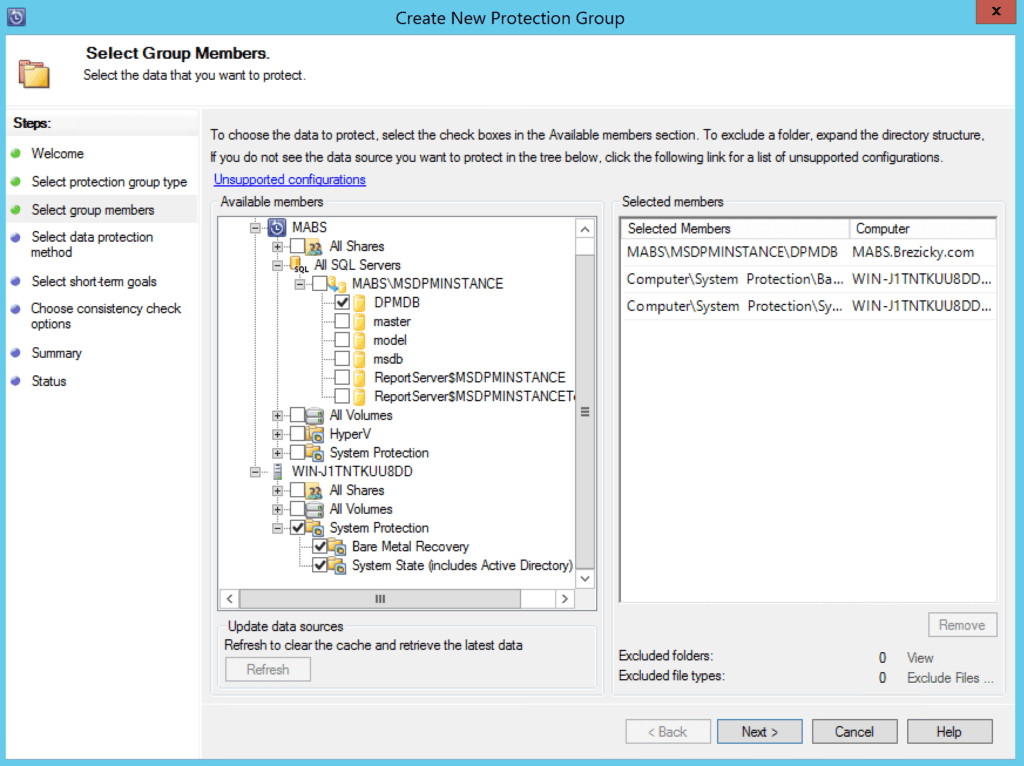Select the MABS\MSDPMINSTANCE\DPMDB row in Selected members
This screenshot has width=1024, height=766.
pyautogui.click(x=808, y=252)
